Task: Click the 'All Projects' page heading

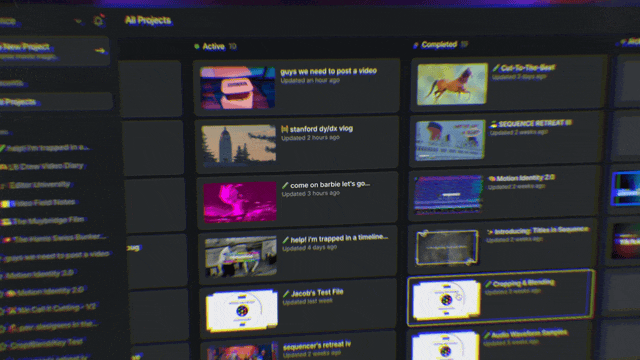Action: coord(148,20)
